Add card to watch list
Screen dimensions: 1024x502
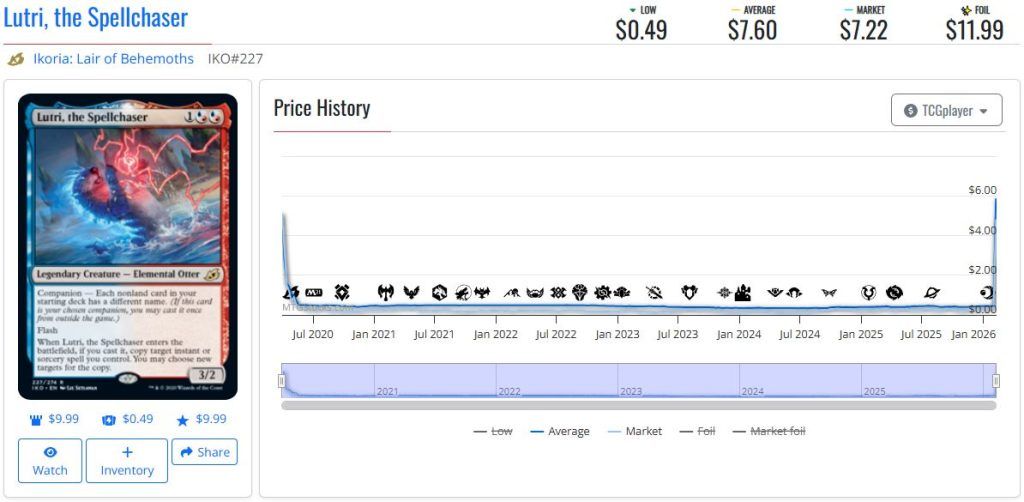point(50,461)
